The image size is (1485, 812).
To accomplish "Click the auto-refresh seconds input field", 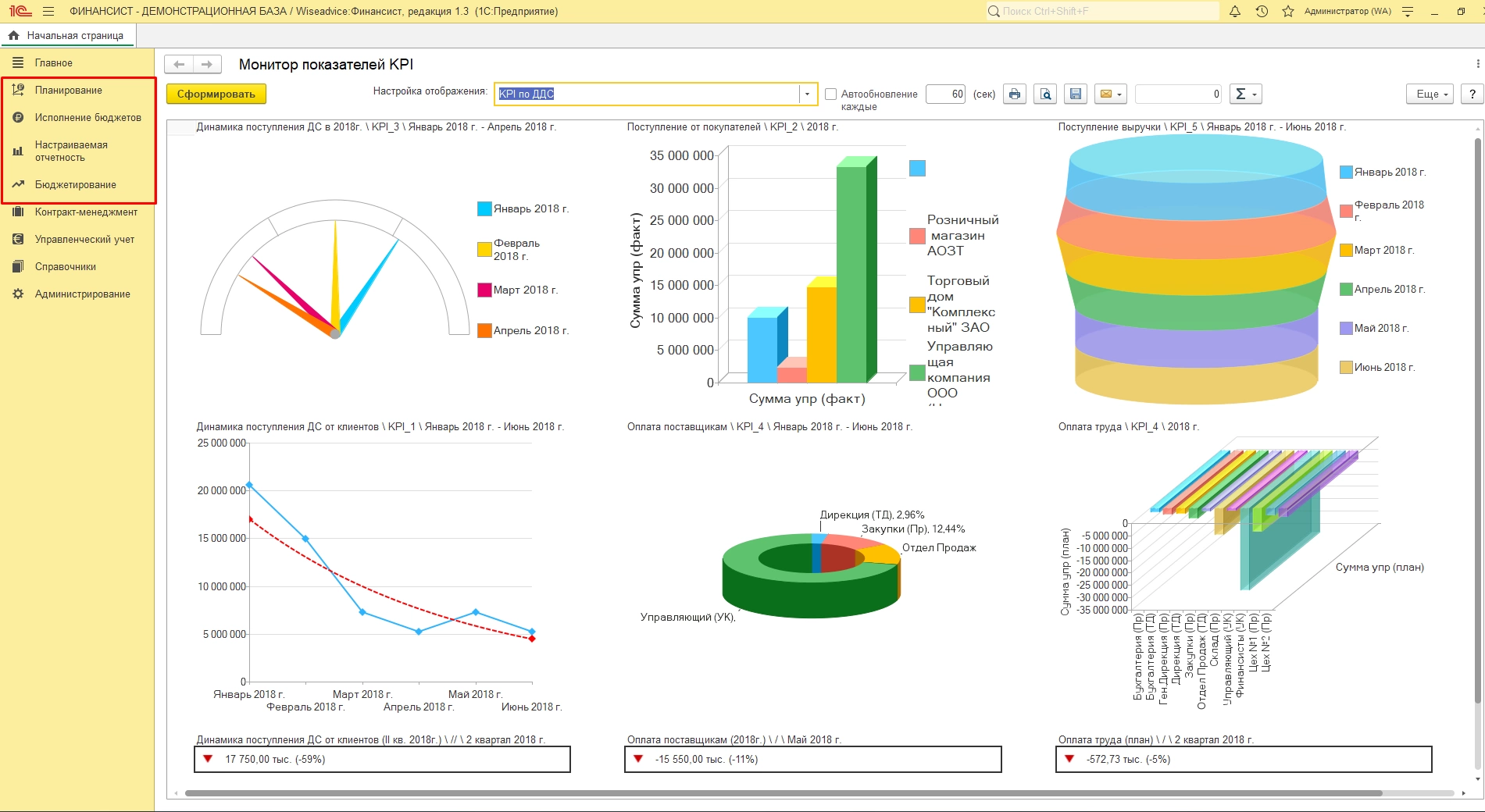I will point(946,94).
